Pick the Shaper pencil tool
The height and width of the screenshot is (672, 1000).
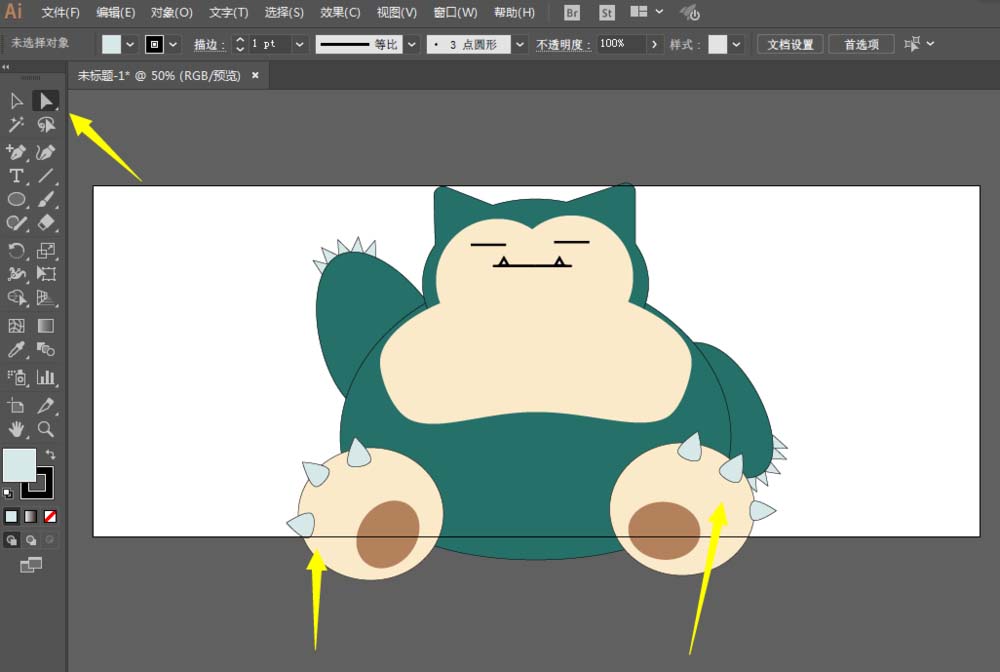tap(17, 223)
